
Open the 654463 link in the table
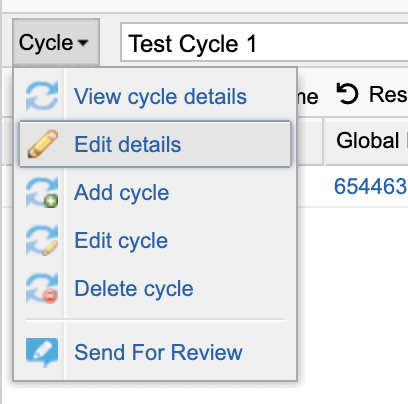click(x=371, y=186)
